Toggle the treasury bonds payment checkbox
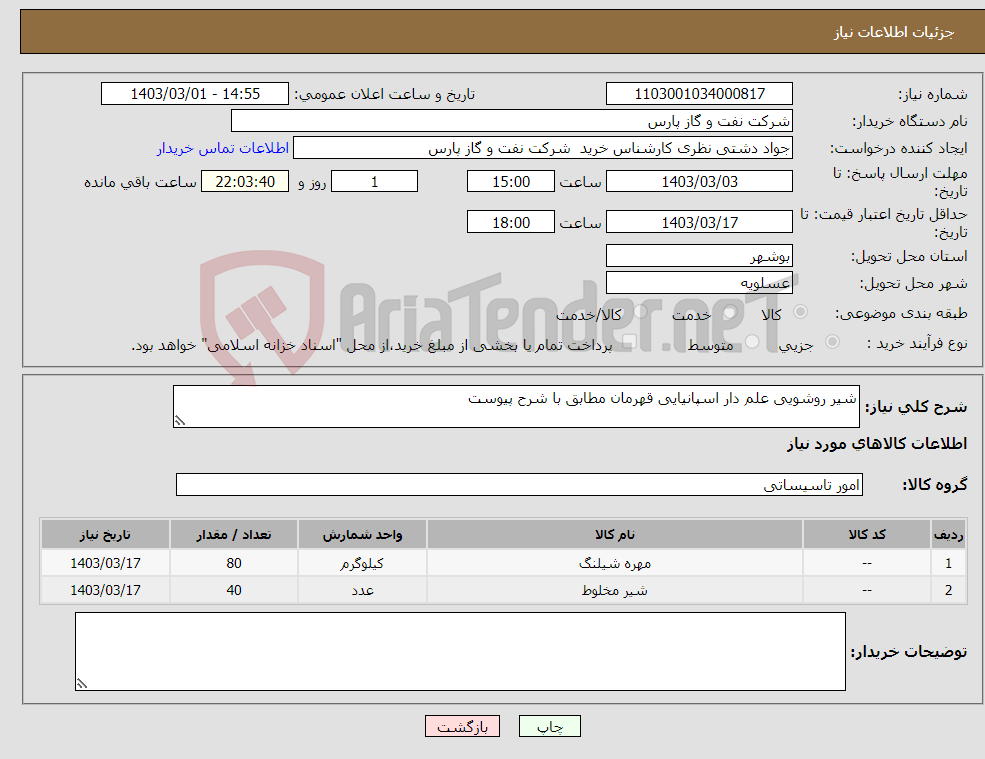 click(628, 342)
